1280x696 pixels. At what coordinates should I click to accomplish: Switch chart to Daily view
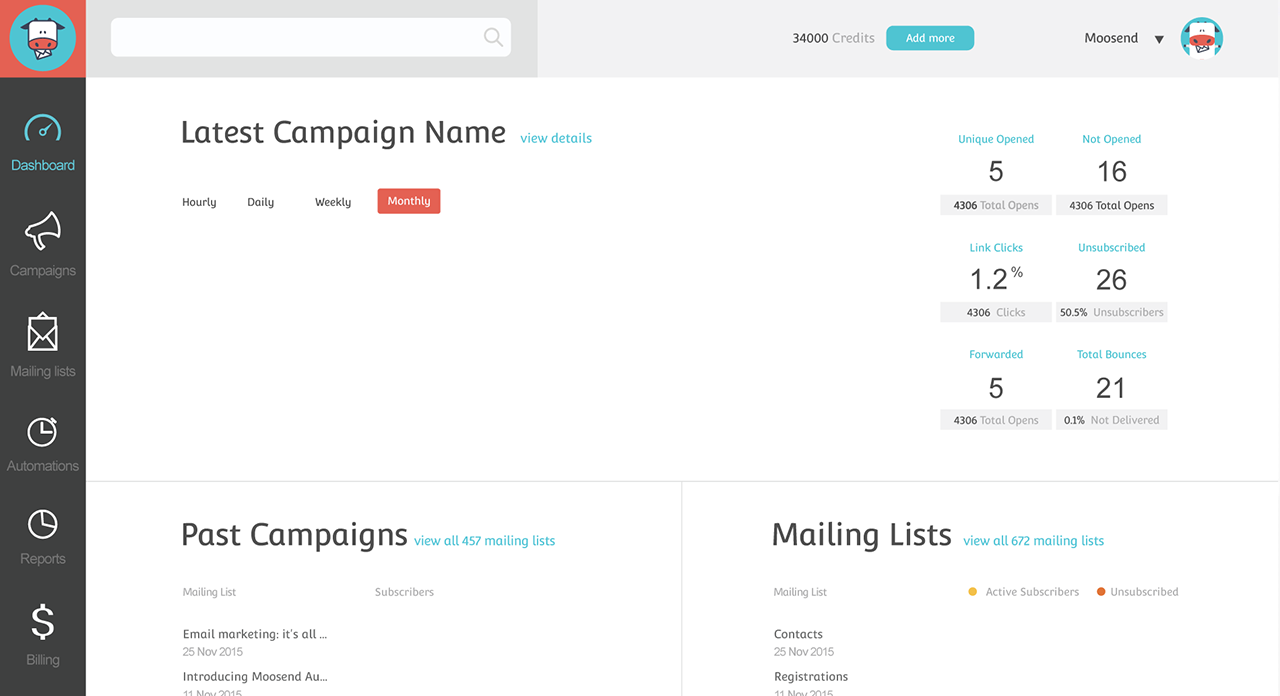pyautogui.click(x=260, y=202)
